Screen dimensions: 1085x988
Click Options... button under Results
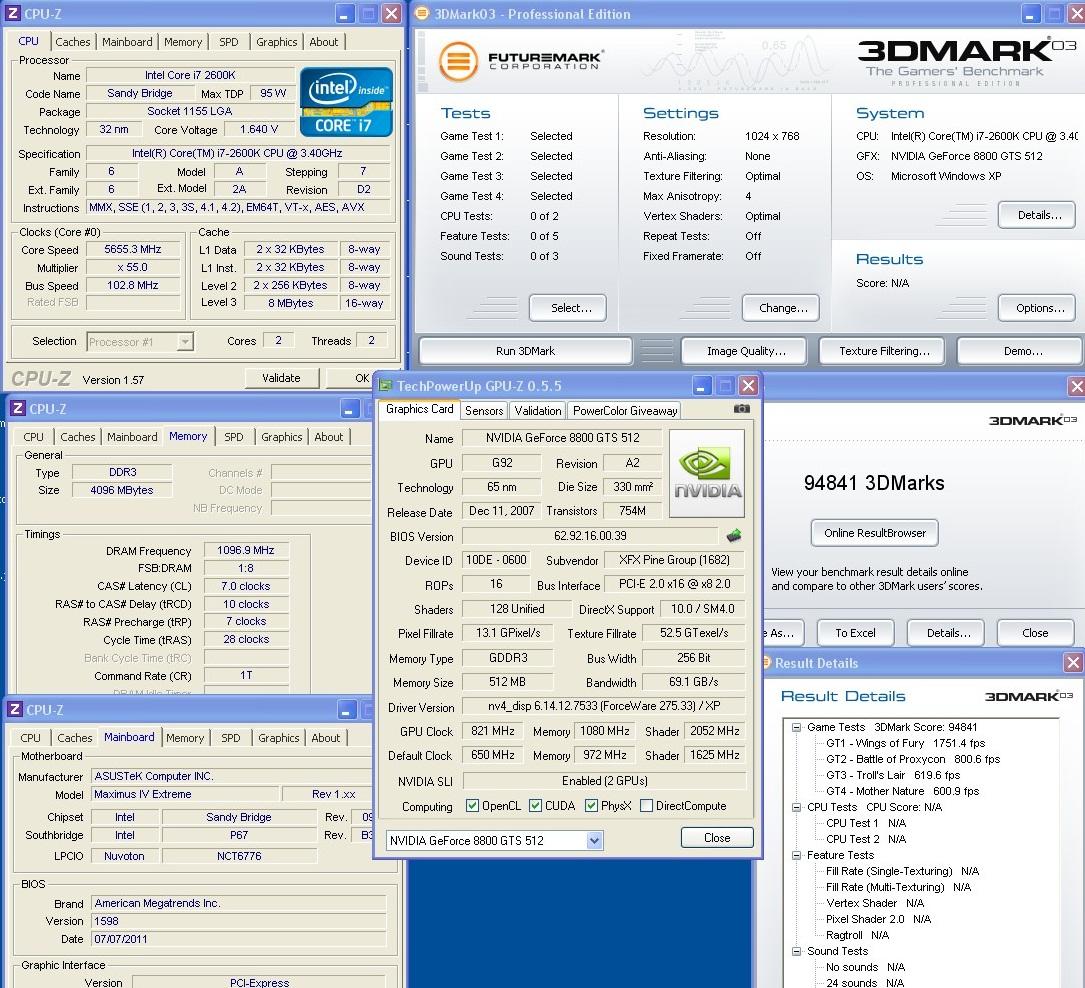(1037, 308)
